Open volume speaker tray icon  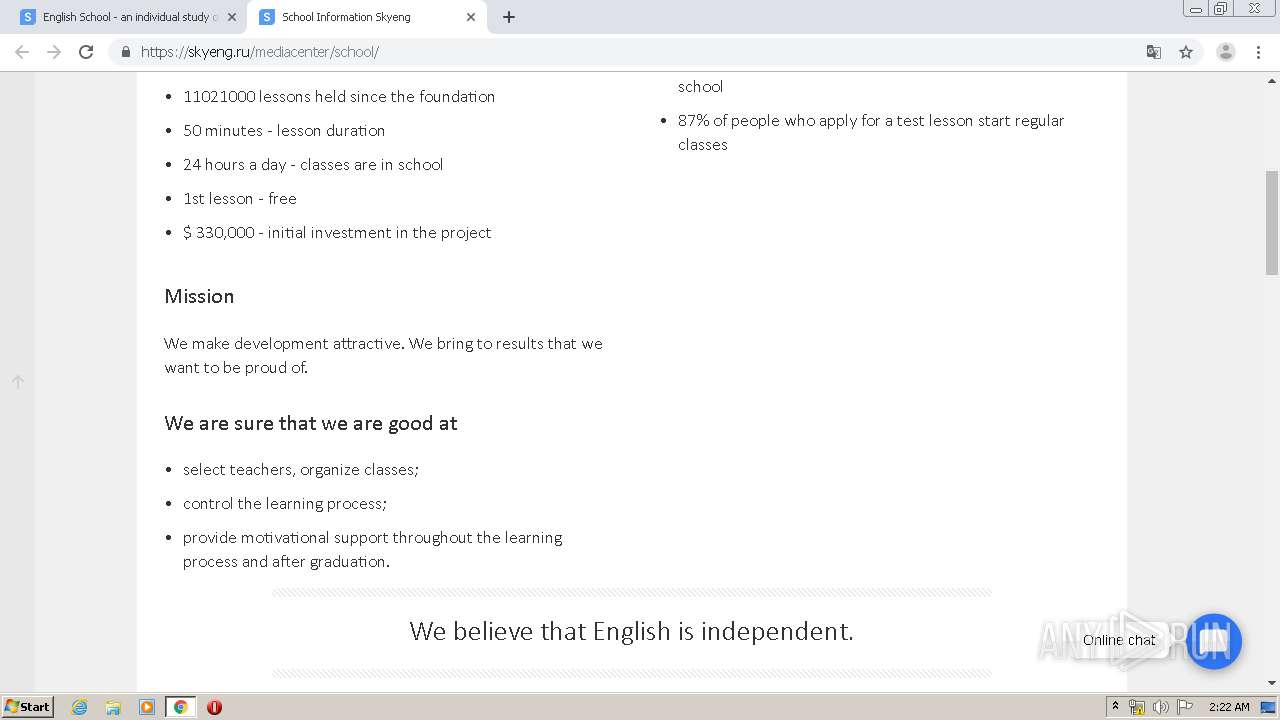point(1161,707)
